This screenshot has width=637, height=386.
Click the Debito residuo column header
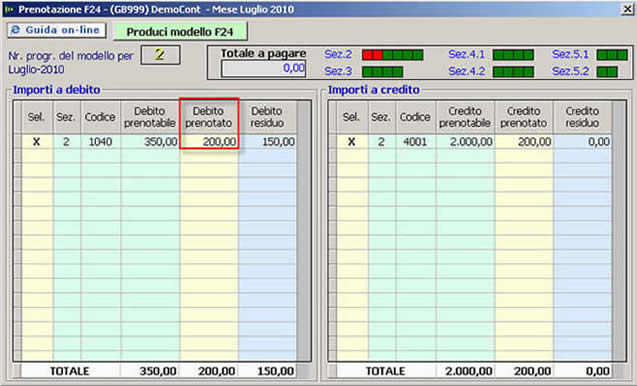[x=267, y=117]
